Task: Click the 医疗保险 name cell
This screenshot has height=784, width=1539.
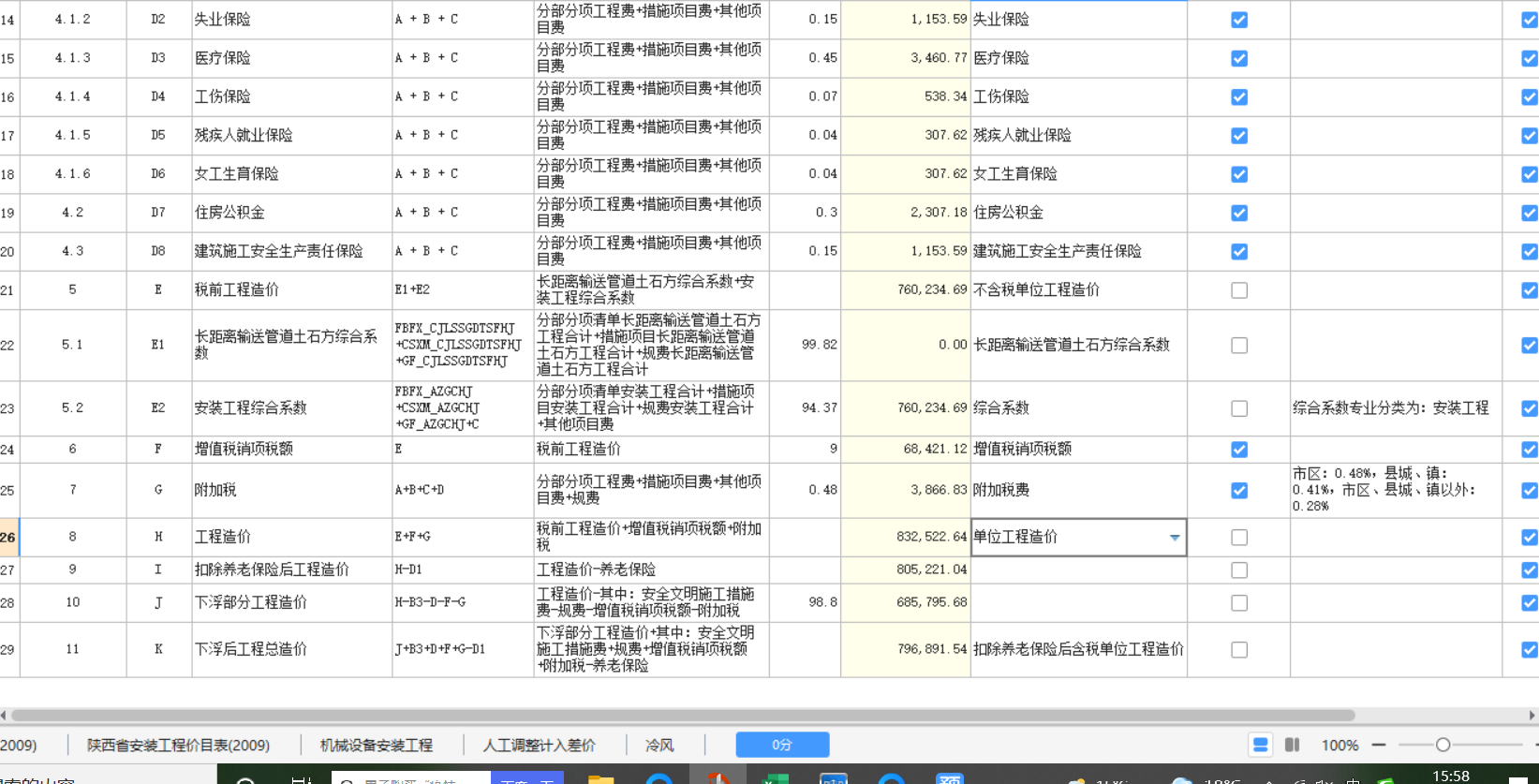Action: point(291,58)
